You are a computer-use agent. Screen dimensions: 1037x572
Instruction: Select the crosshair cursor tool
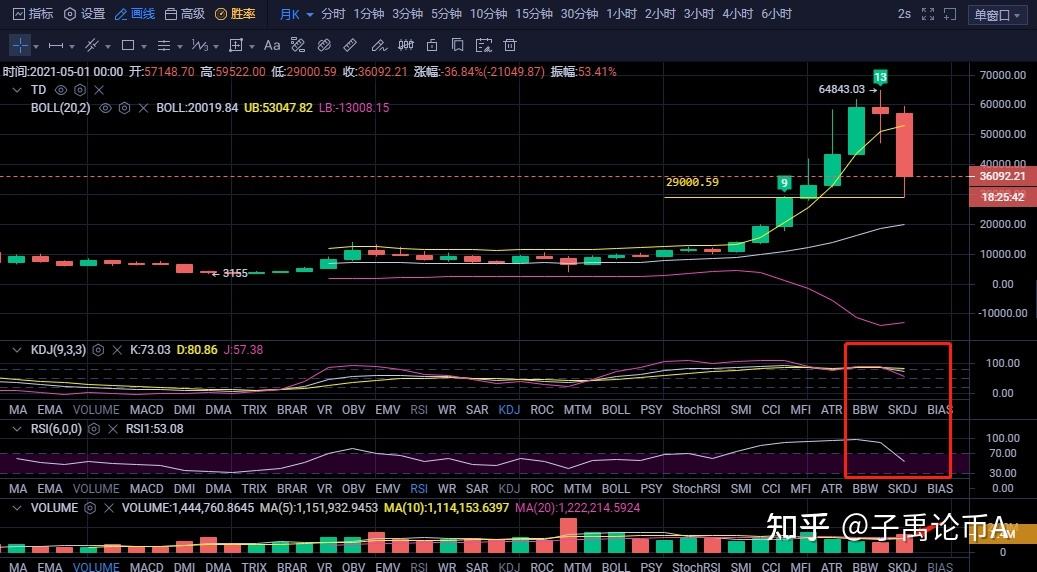[21, 46]
